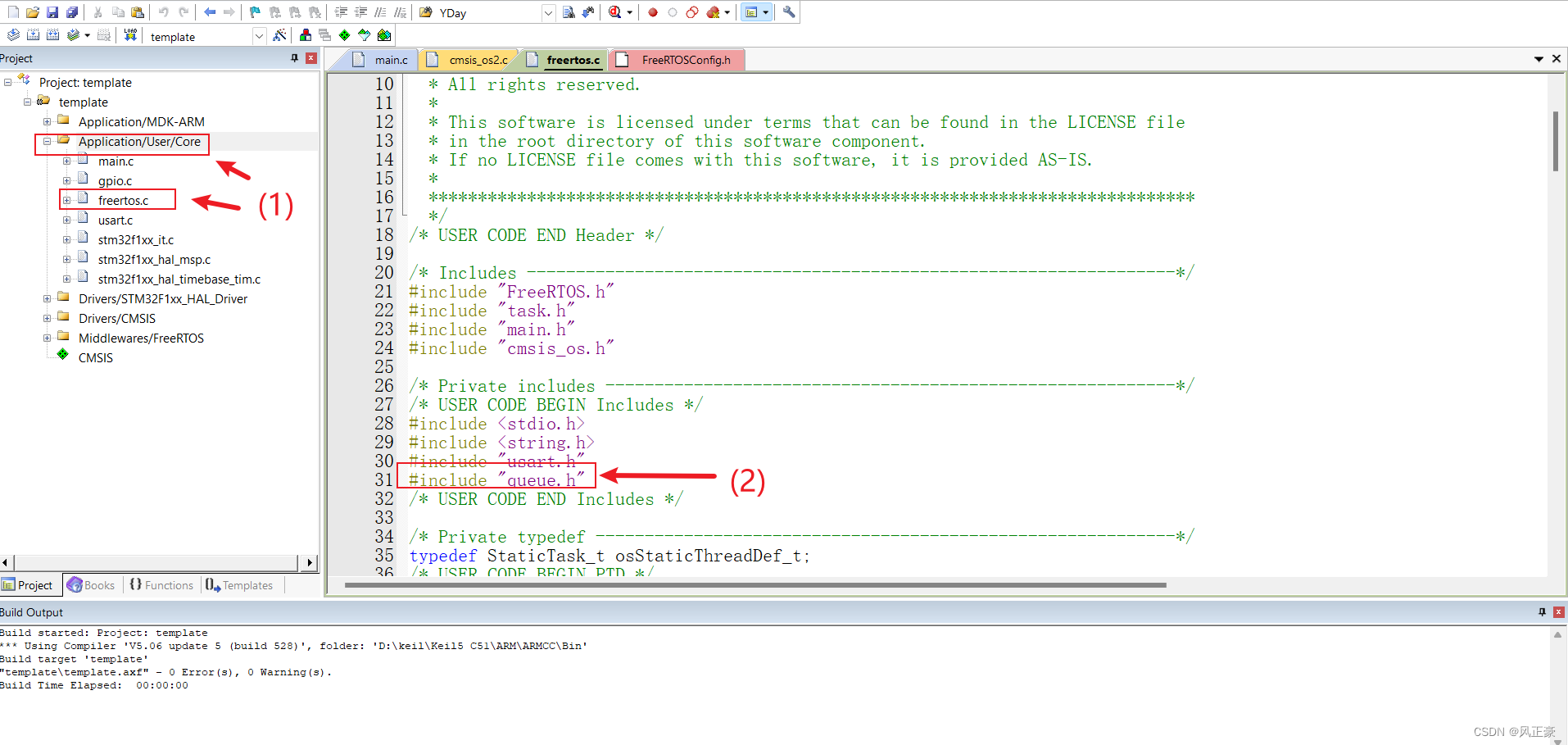This screenshot has width=1568, height=745.
Task: Close the Build Output panel
Action: (1558, 612)
